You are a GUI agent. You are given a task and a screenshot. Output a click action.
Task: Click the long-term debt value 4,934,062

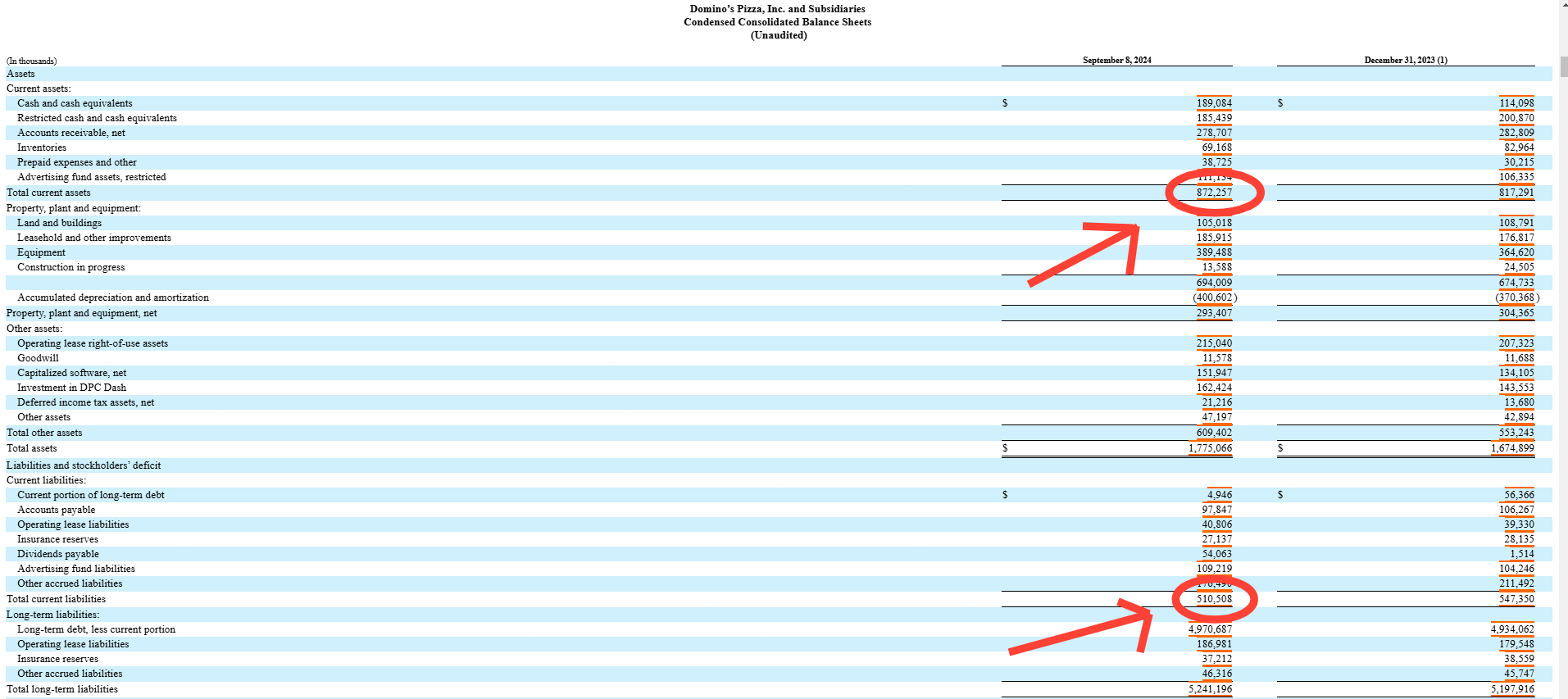1512,629
